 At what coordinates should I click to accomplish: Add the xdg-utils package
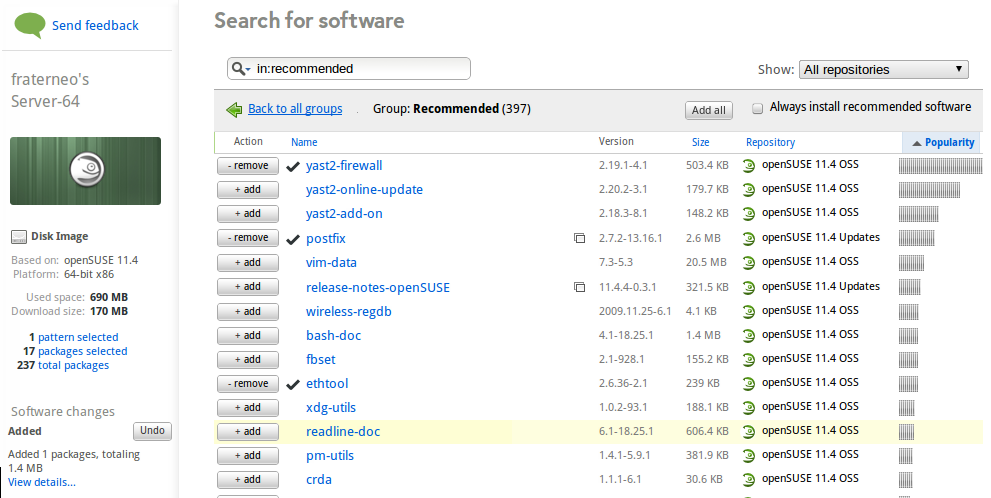click(x=248, y=408)
